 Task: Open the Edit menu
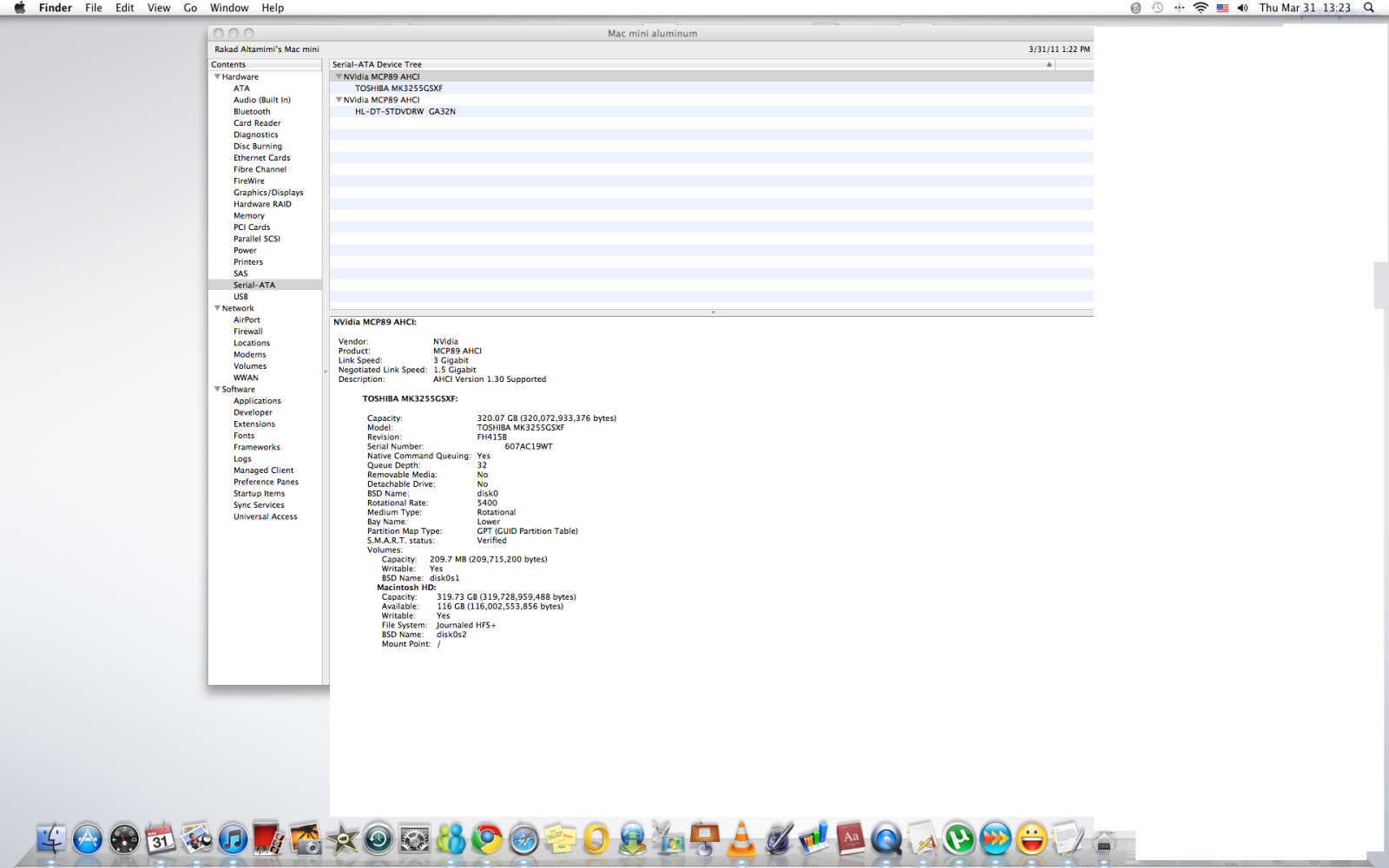[125, 8]
